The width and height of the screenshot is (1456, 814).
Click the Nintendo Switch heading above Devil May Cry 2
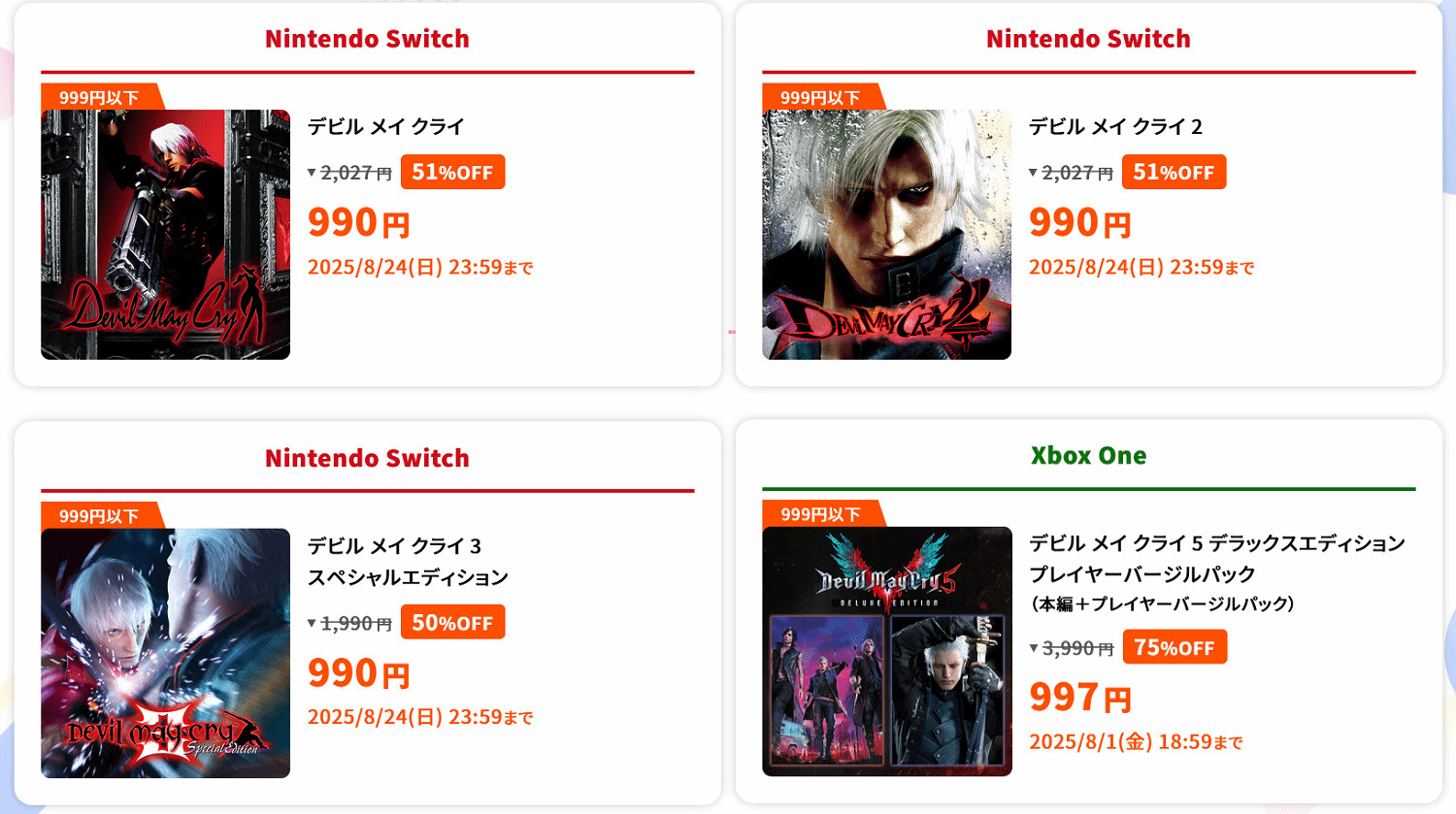pos(1088,39)
